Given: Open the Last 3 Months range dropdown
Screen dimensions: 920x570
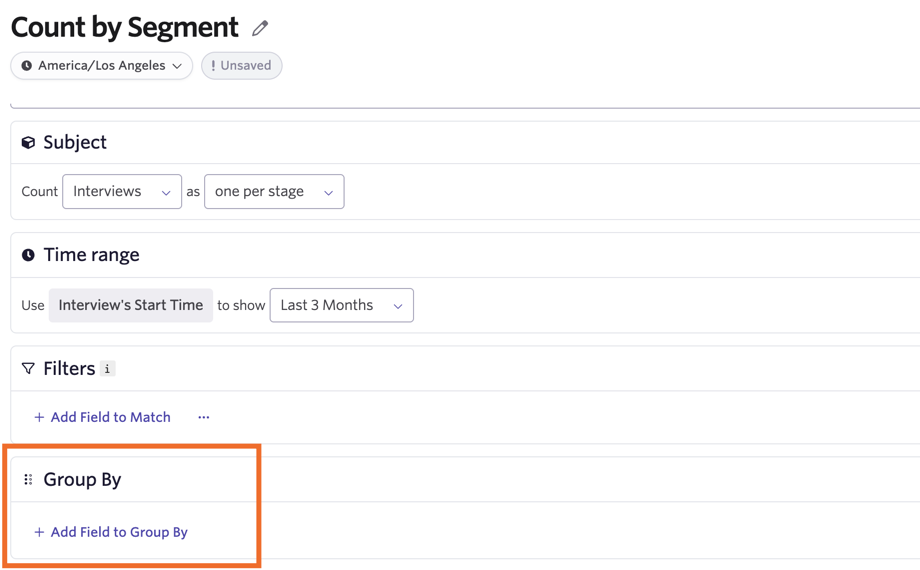Looking at the screenshot, I should click(x=341, y=305).
